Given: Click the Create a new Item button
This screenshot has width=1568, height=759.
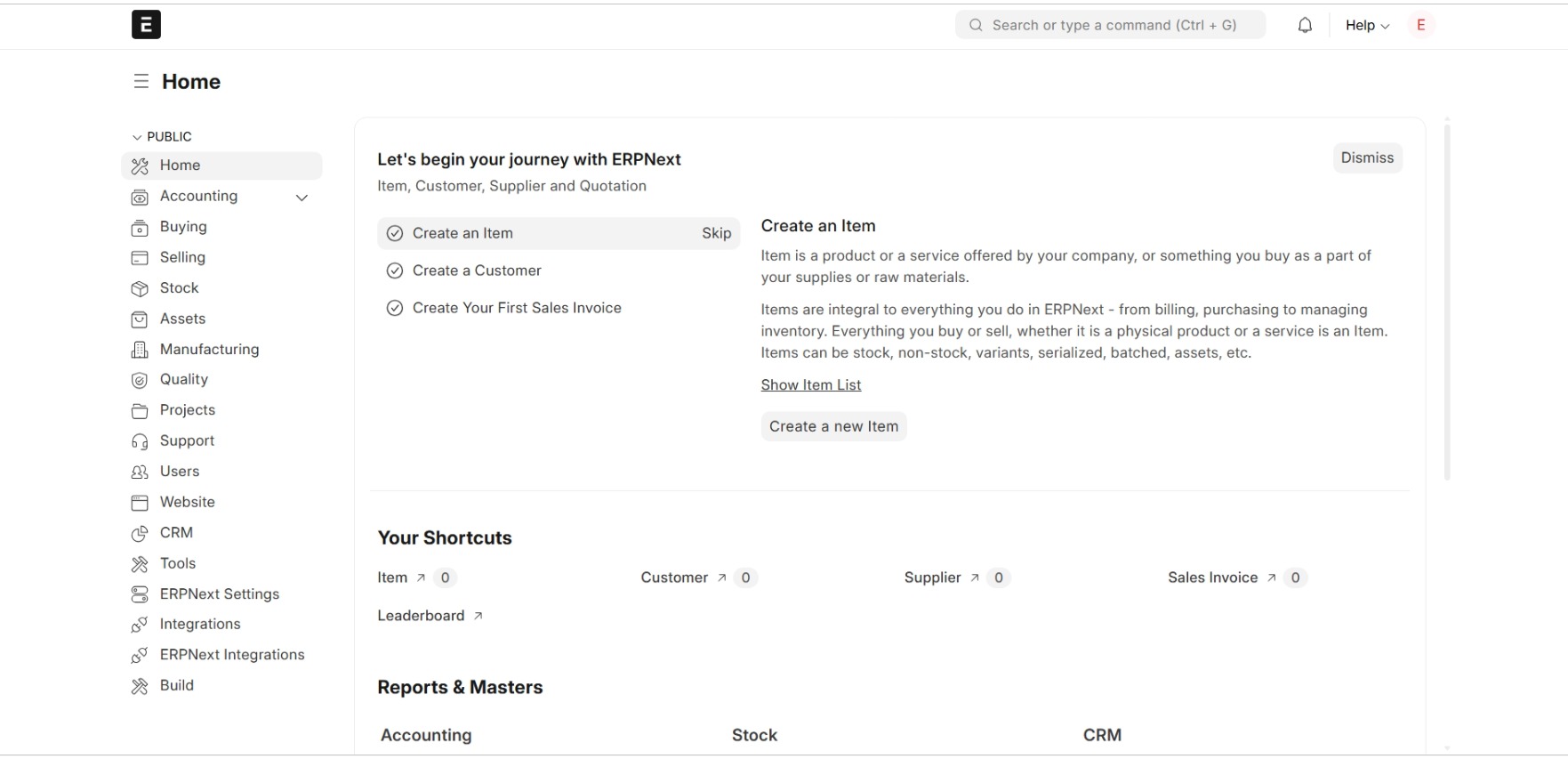Looking at the screenshot, I should click(x=833, y=426).
